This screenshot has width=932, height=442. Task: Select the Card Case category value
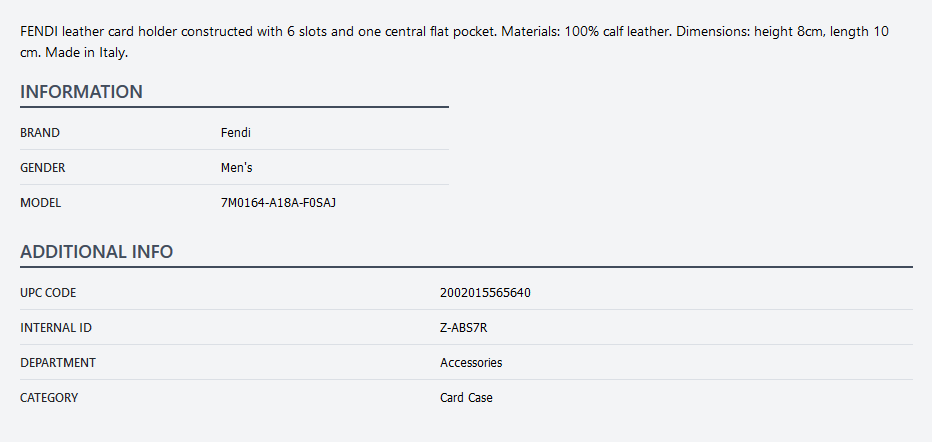click(466, 398)
